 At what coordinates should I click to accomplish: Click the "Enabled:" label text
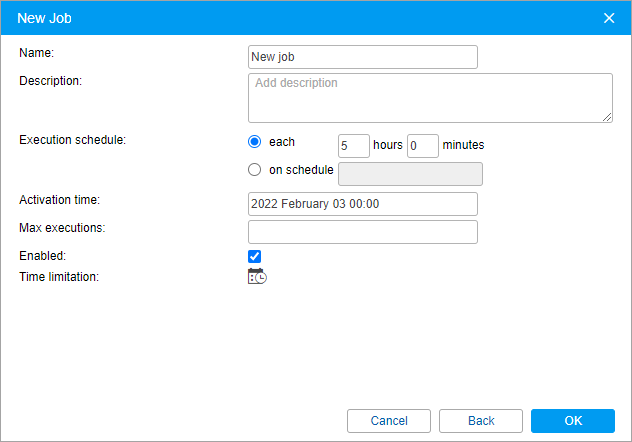pos(43,256)
